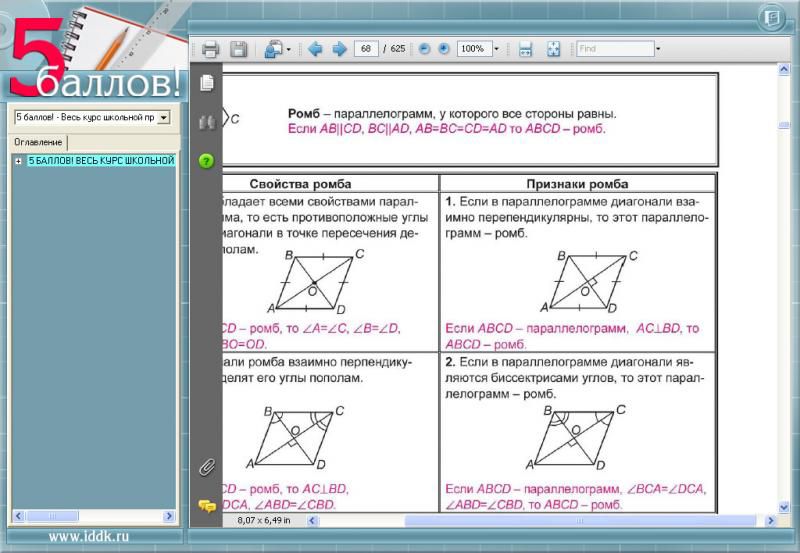The image size is (800, 553).
Task: Open the Pages panel in the sidebar
Action: pyautogui.click(x=207, y=82)
